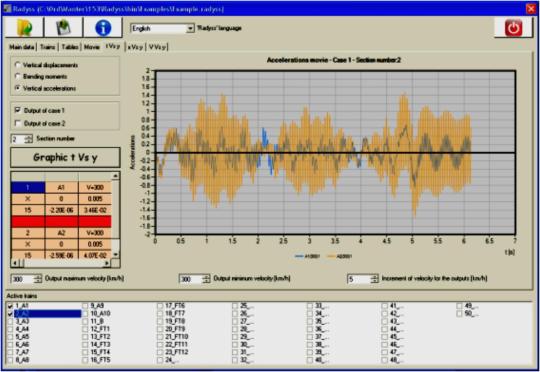Click the orange legend entry below chart
540x372 pixels.
tap(340, 256)
